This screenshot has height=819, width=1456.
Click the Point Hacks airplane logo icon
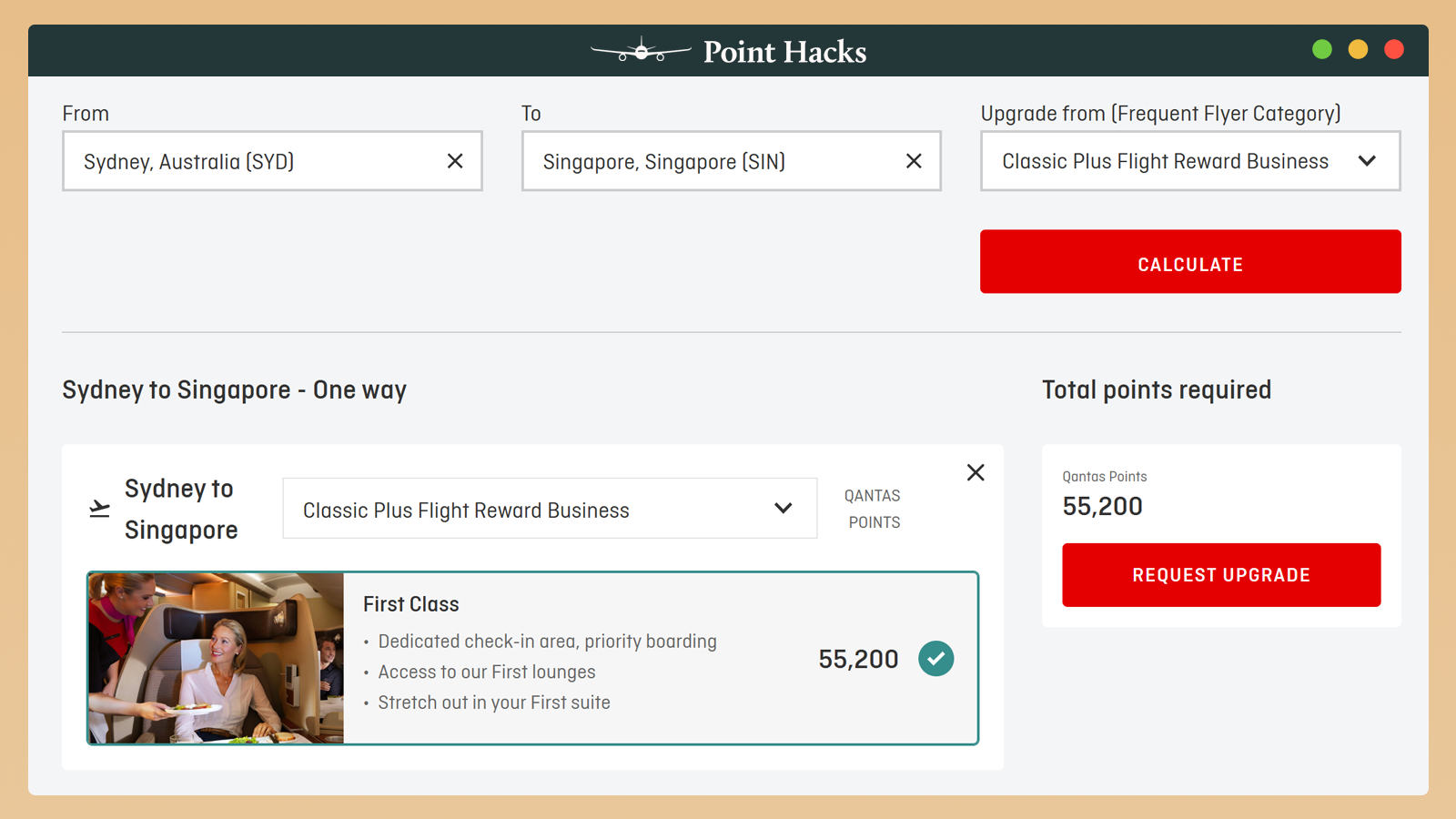(641, 51)
